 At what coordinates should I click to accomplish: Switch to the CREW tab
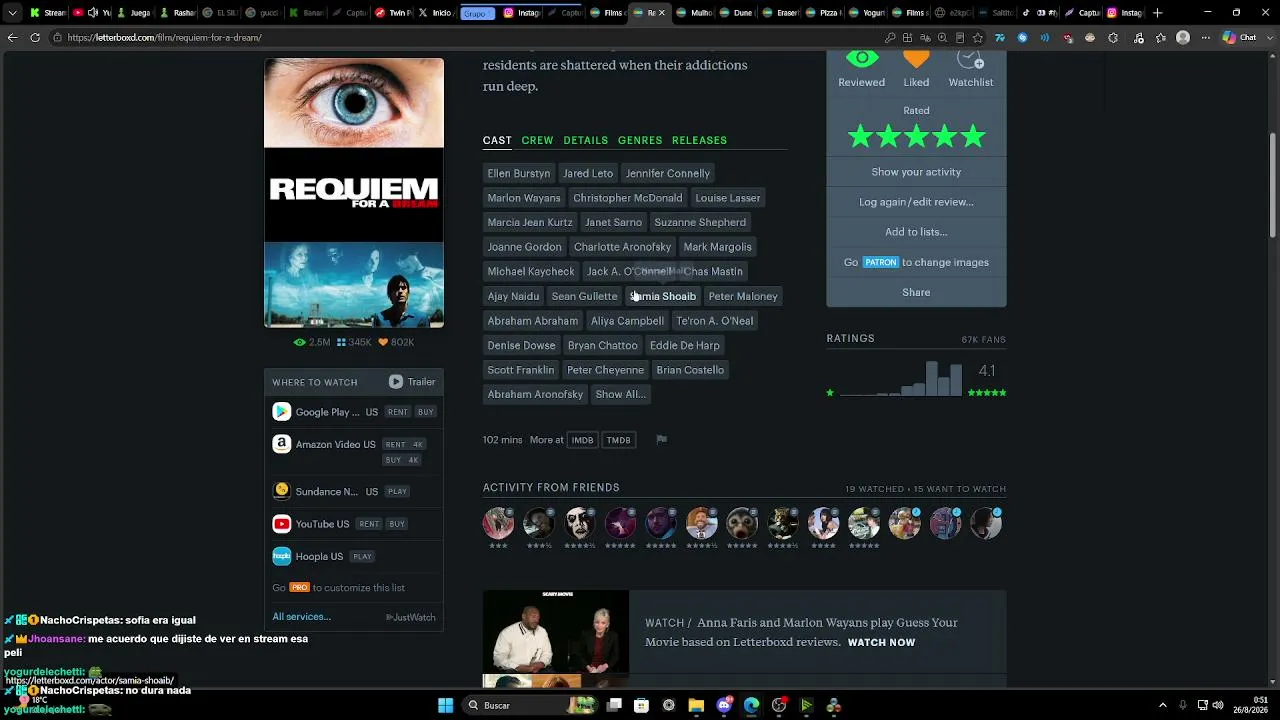pos(537,140)
